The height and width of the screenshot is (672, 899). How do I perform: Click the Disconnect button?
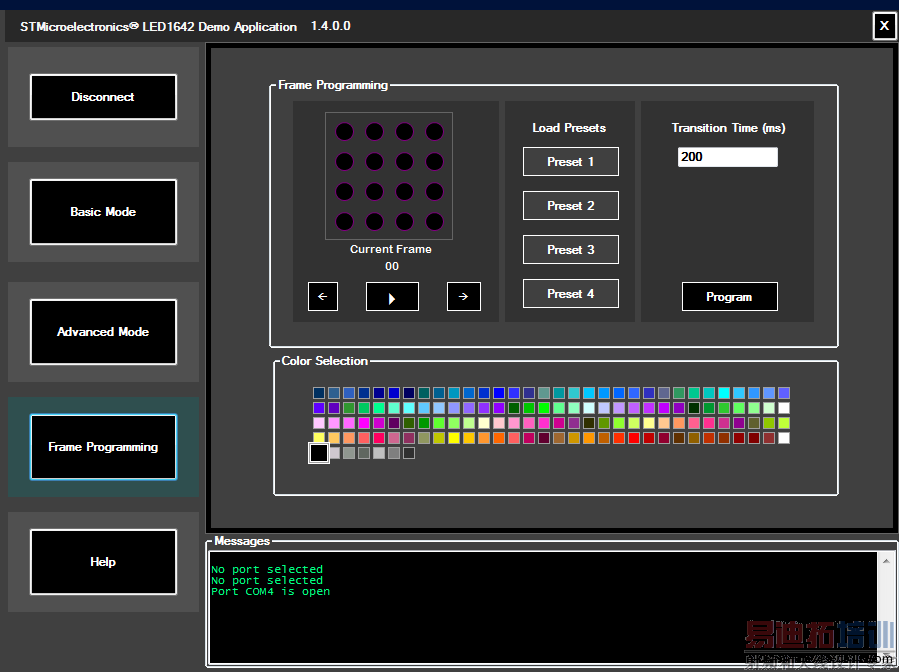(103, 97)
